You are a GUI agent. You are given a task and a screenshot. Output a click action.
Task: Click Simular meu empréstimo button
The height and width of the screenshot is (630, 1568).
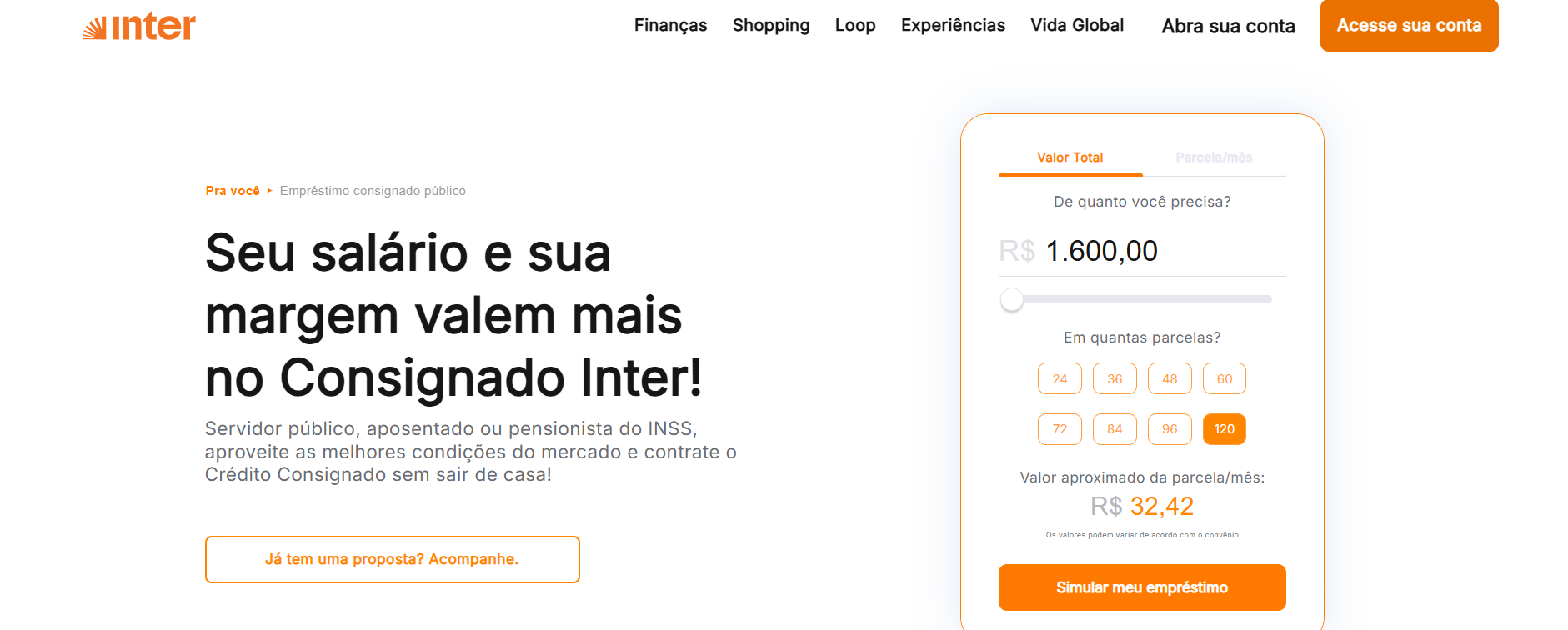(1142, 587)
